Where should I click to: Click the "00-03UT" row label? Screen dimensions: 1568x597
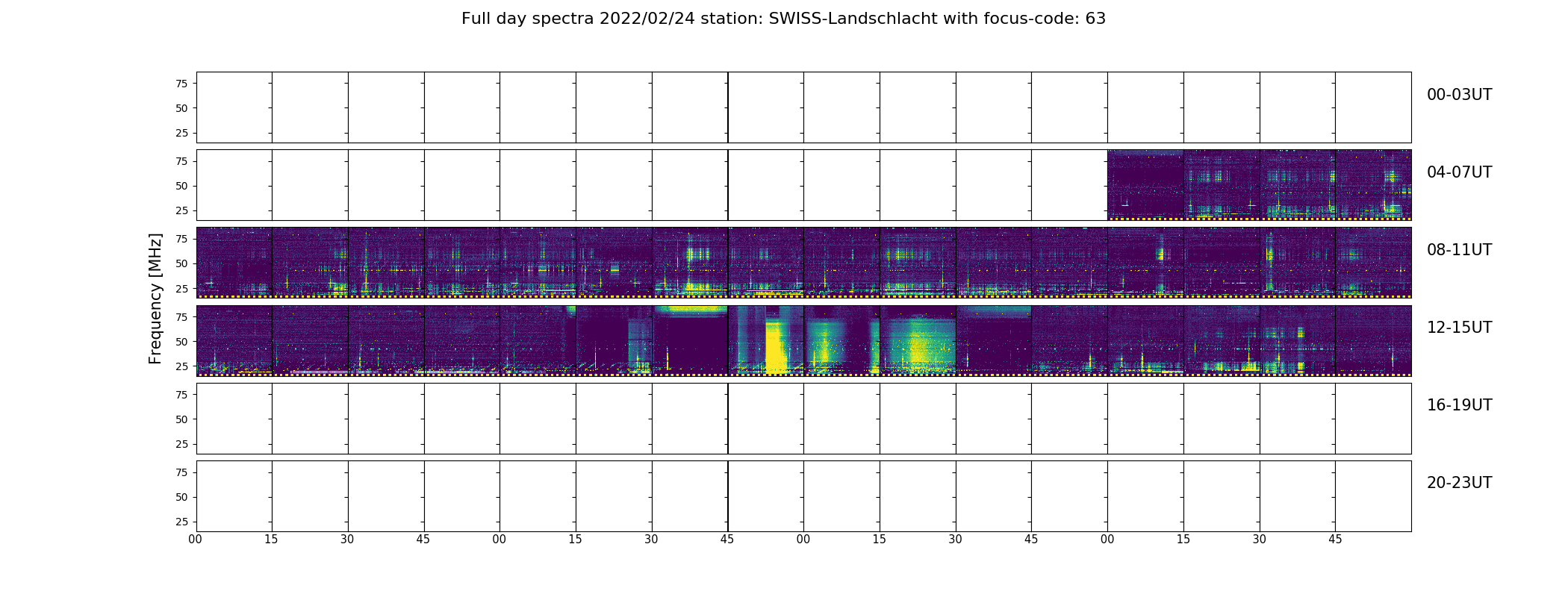click(x=1459, y=95)
